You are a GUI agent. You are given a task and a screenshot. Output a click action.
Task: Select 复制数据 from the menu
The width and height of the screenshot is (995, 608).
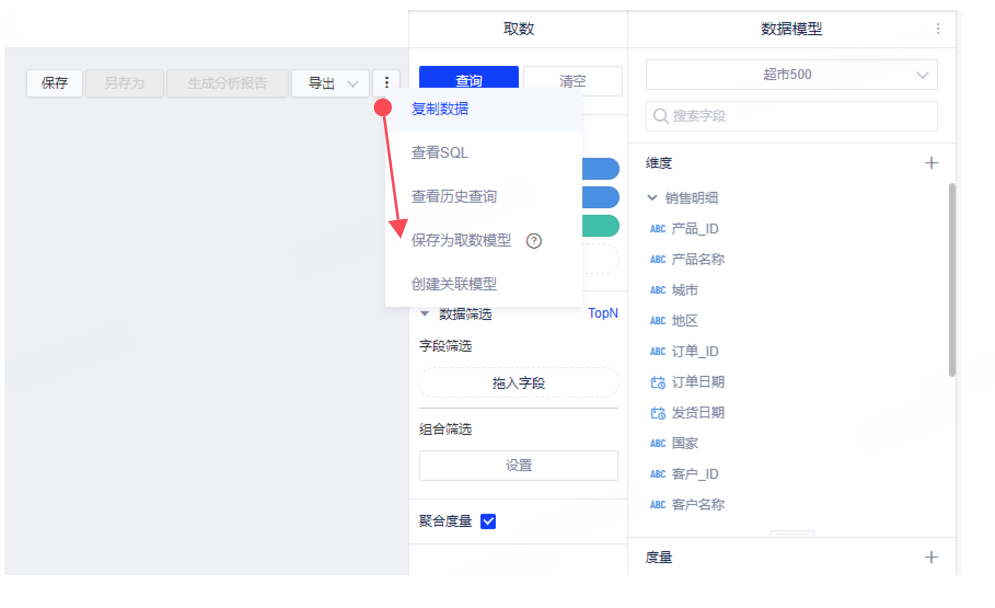coord(440,109)
